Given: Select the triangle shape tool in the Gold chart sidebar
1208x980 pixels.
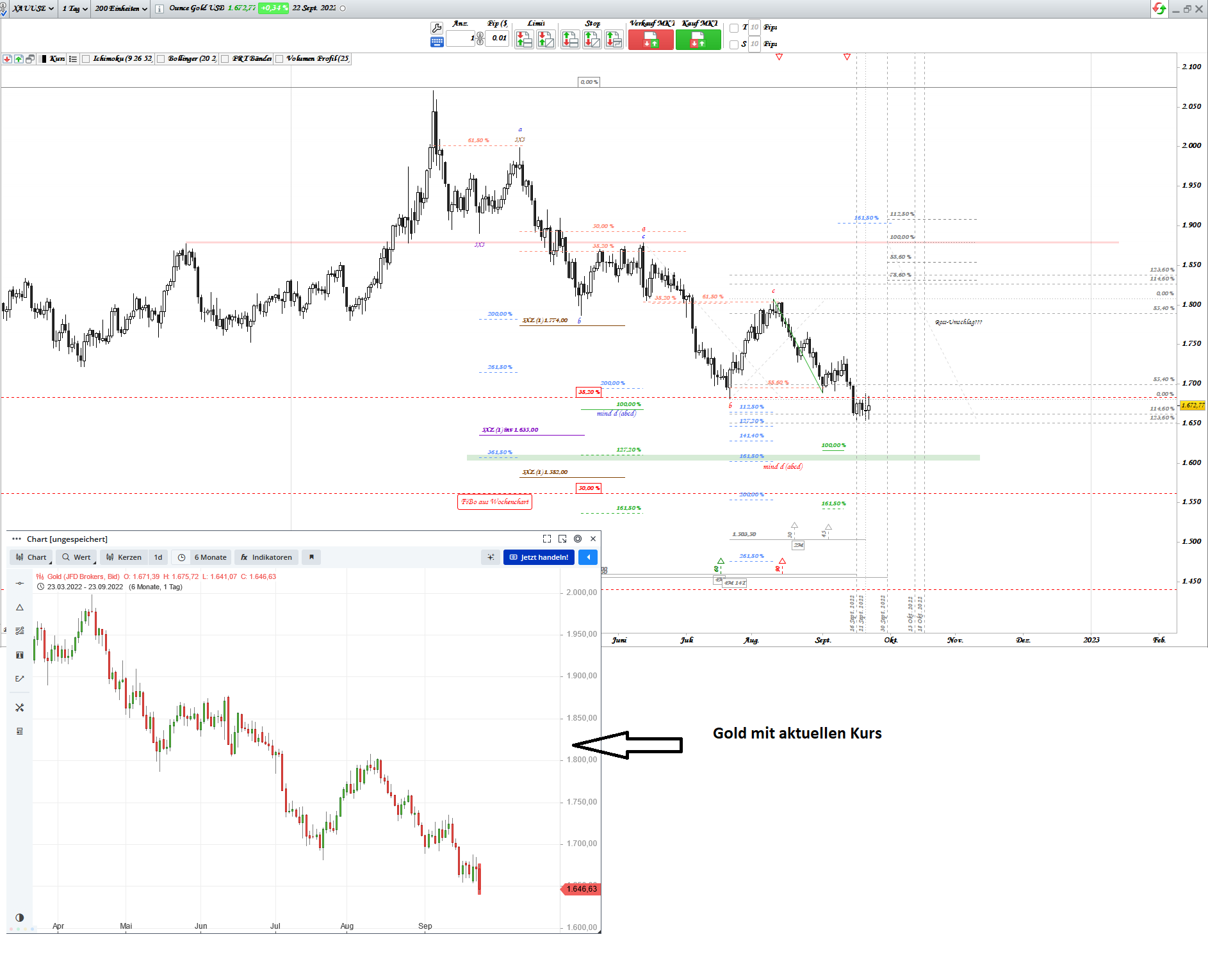Looking at the screenshot, I should tap(20, 607).
